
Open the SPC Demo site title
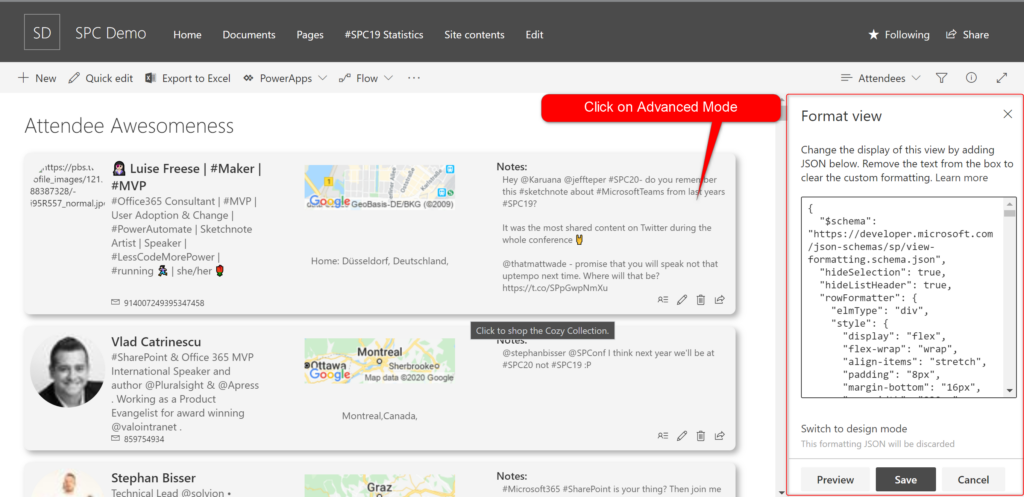click(x=110, y=33)
